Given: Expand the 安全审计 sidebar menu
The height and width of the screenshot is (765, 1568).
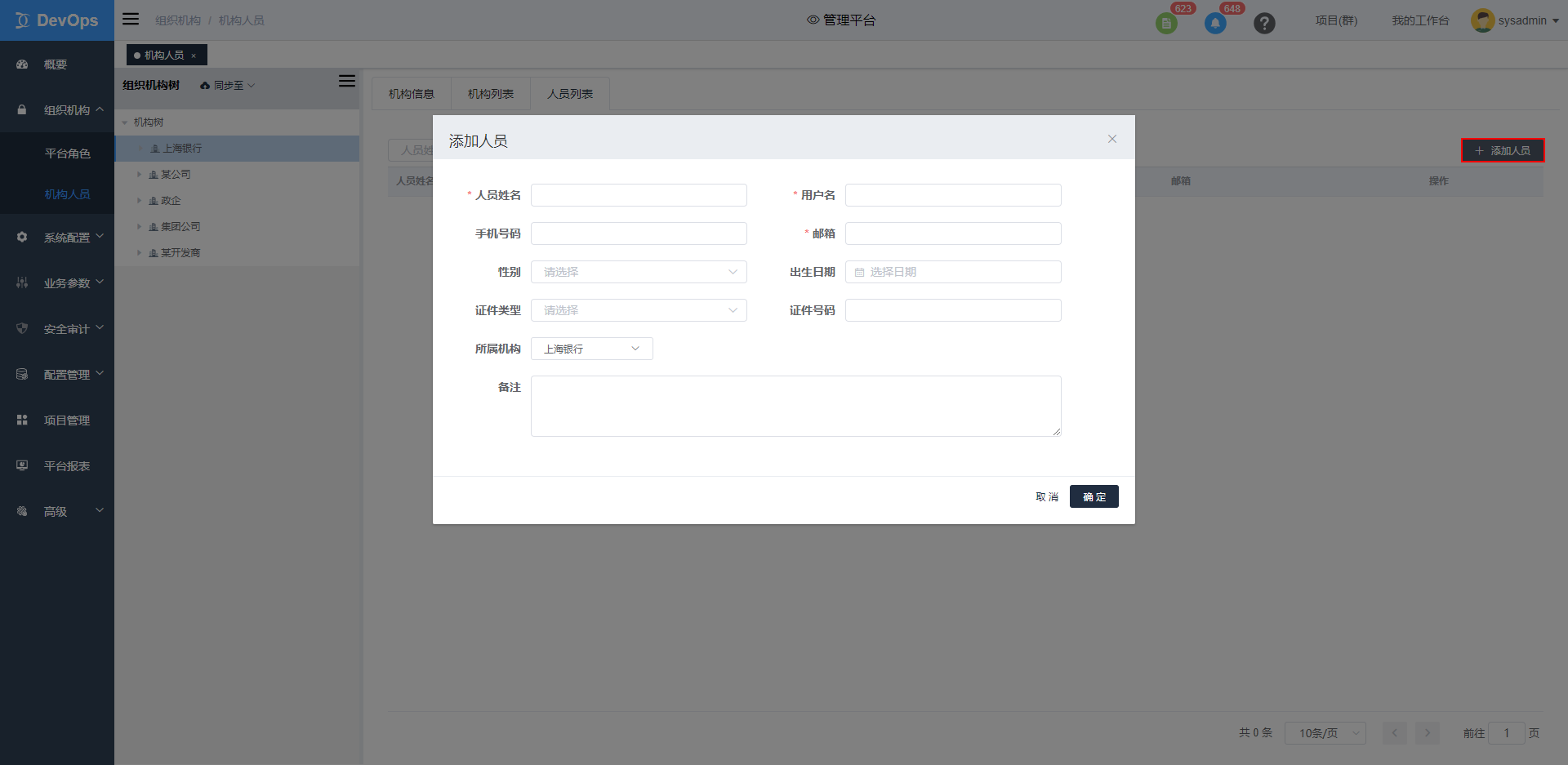Looking at the screenshot, I should (x=100, y=327).
